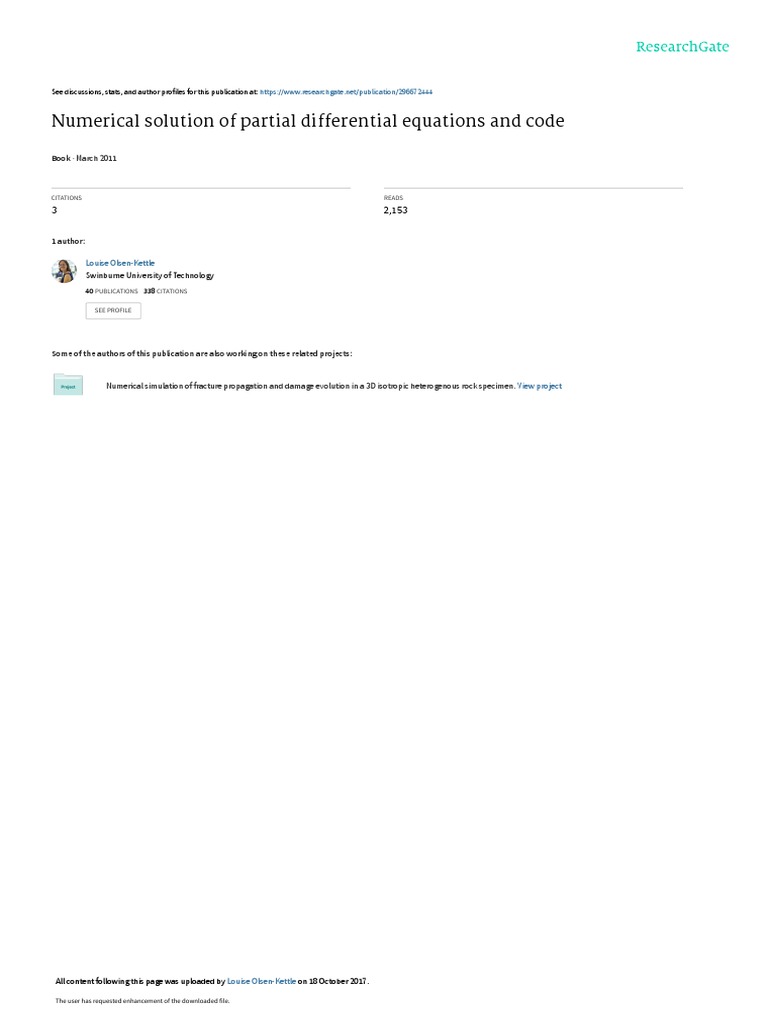The width and height of the screenshot is (768, 1024).
Task: Click the fracture propagation project description text
Action: [310, 386]
